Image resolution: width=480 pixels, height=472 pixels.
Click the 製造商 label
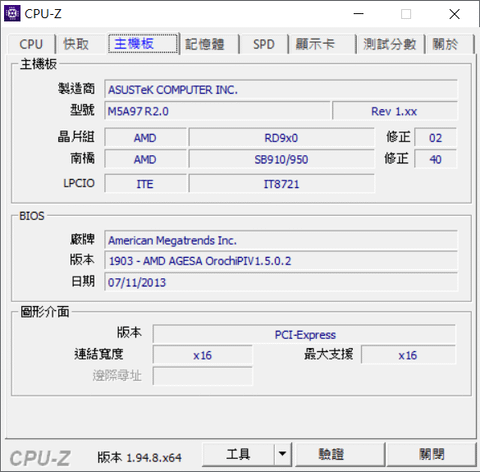tap(77, 89)
